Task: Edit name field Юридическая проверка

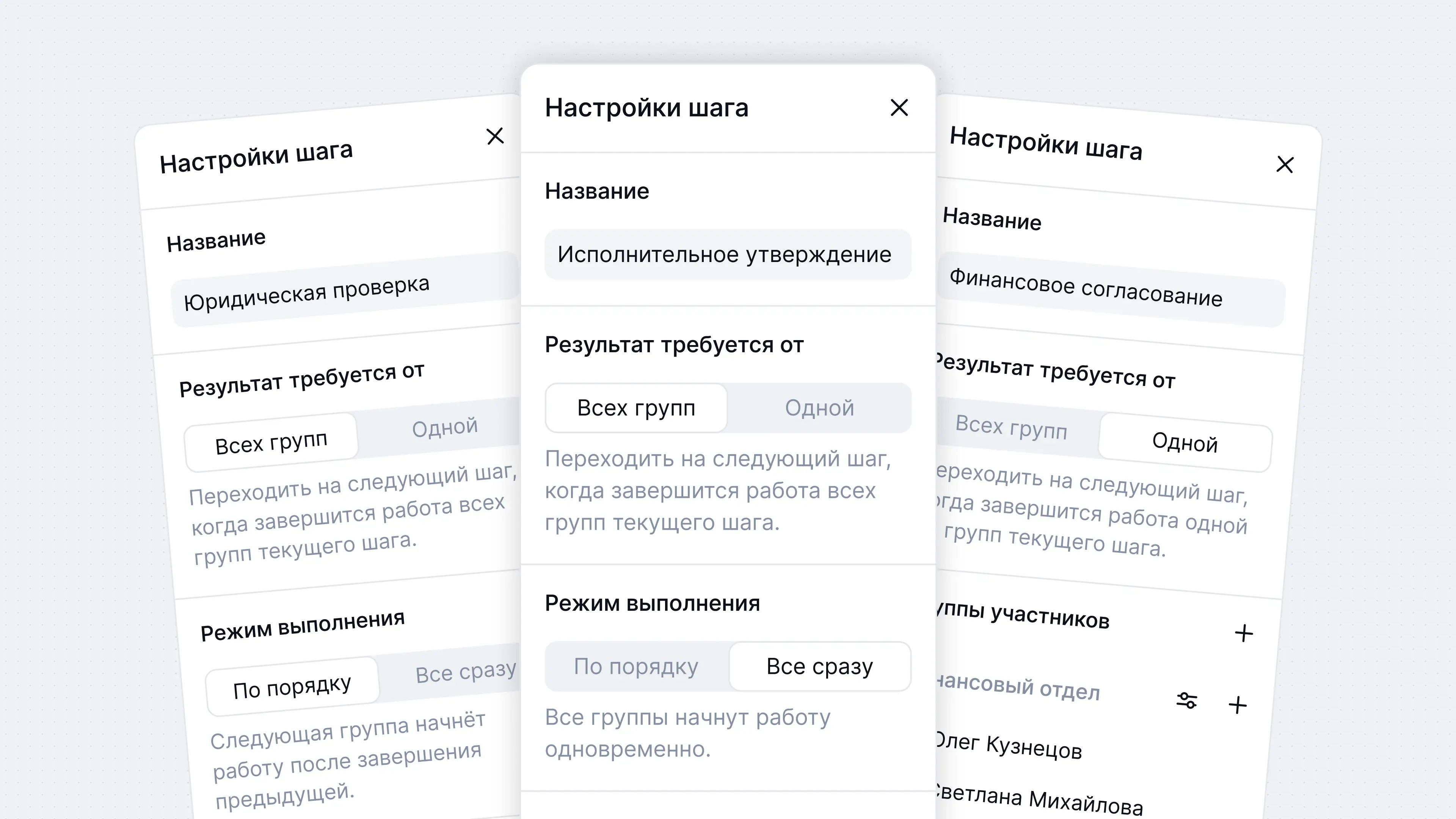Action: tap(346, 289)
